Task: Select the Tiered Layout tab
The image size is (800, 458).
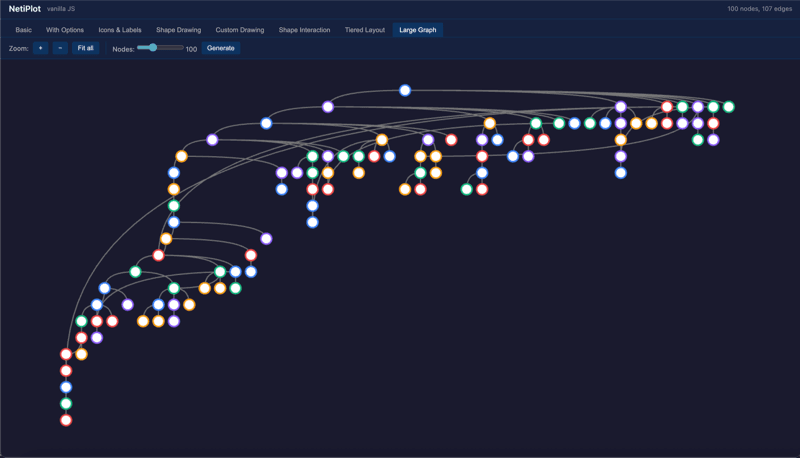Action: (x=365, y=30)
